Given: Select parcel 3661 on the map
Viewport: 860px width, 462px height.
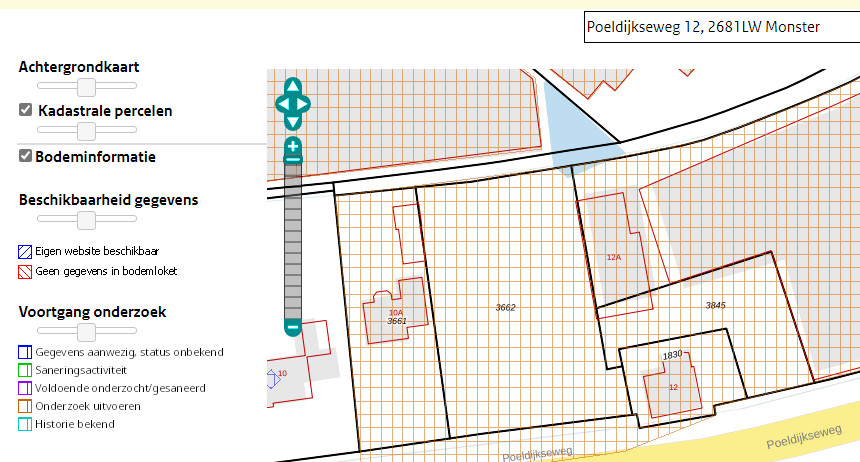Looking at the screenshot, I should pyautogui.click(x=397, y=321).
